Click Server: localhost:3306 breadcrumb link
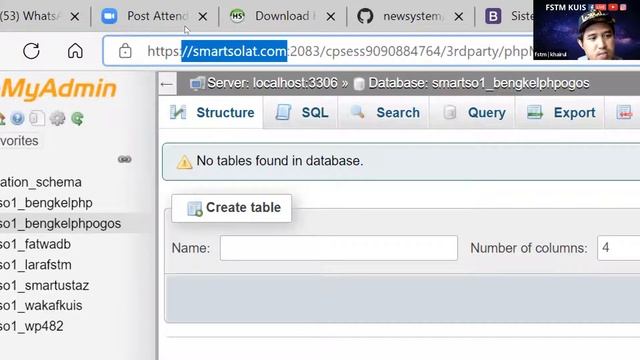640x360 pixels. (272, 83)
